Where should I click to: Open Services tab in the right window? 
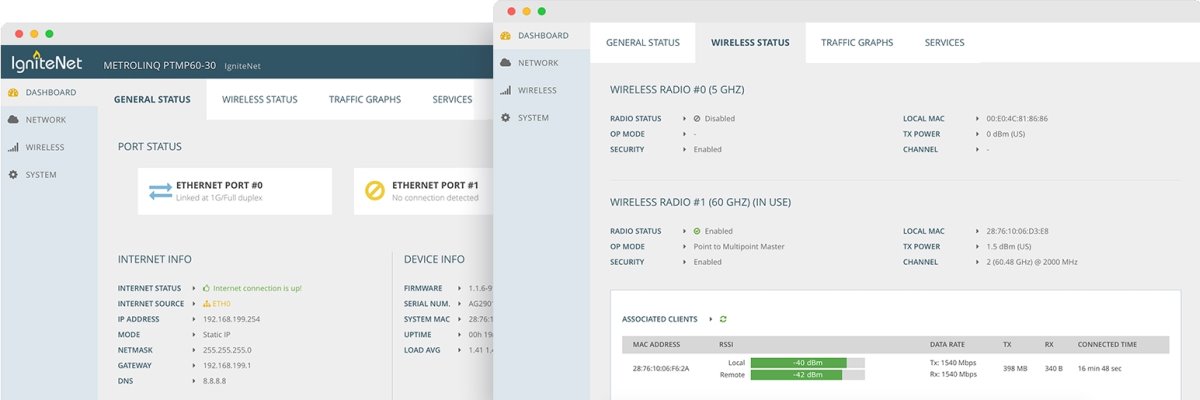(x=945, y=43)
